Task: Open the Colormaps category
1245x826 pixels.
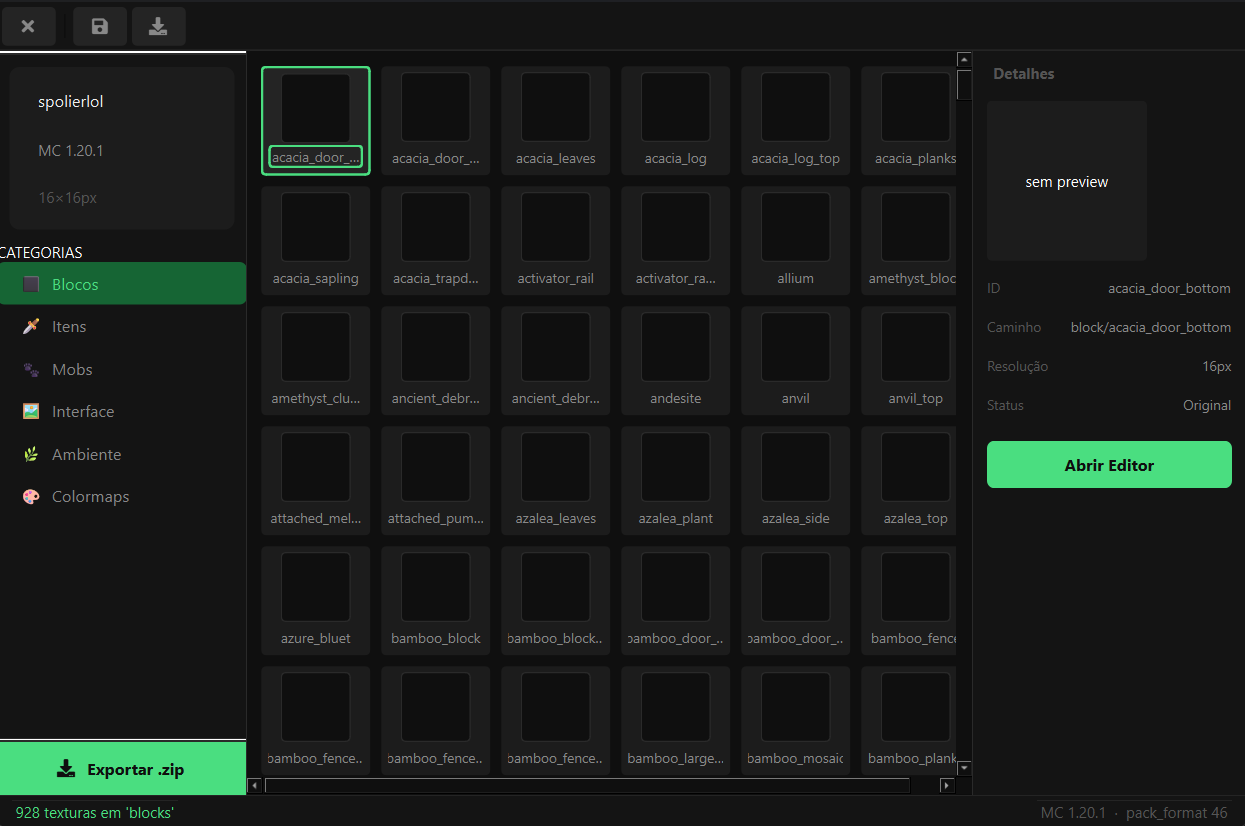Action: click(123, 496)
